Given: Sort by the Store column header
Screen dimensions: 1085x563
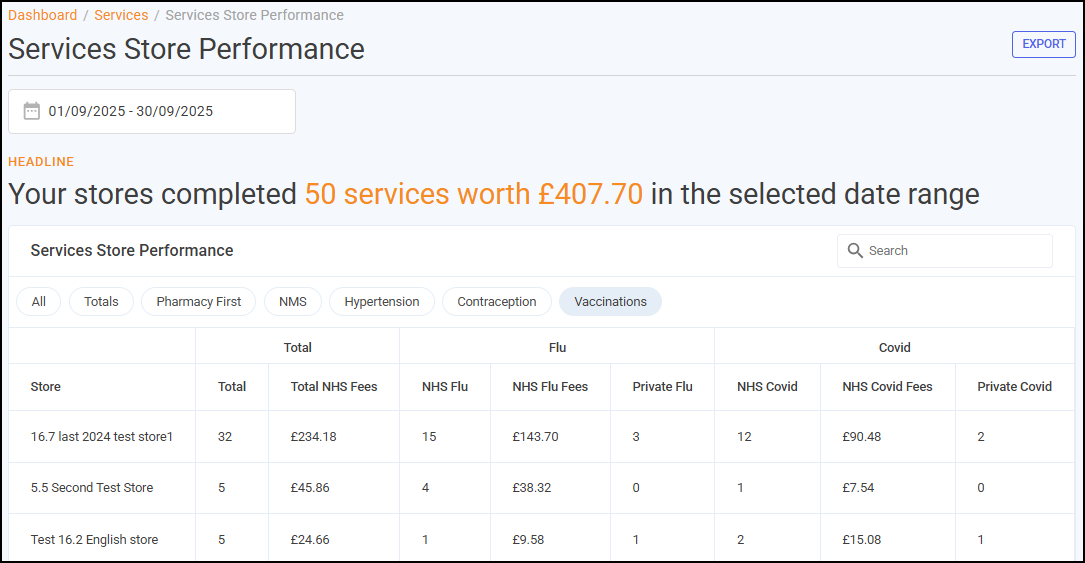Looking at the screenshot, I should pyautogui.click(x=46, y=387).
